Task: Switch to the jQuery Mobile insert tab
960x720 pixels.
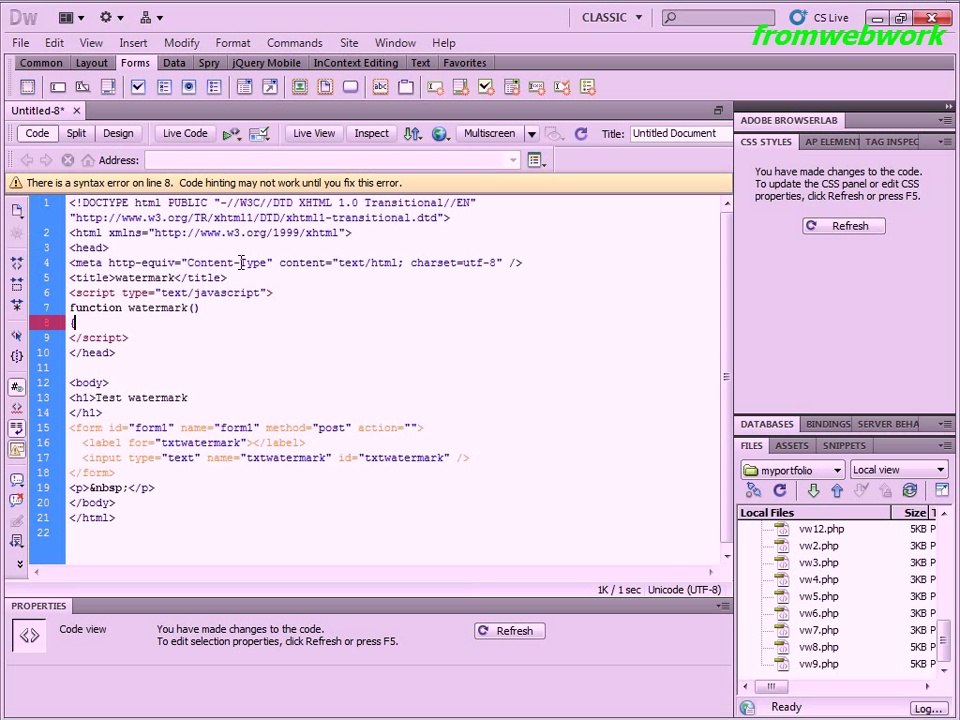Action: coord(266,63)
